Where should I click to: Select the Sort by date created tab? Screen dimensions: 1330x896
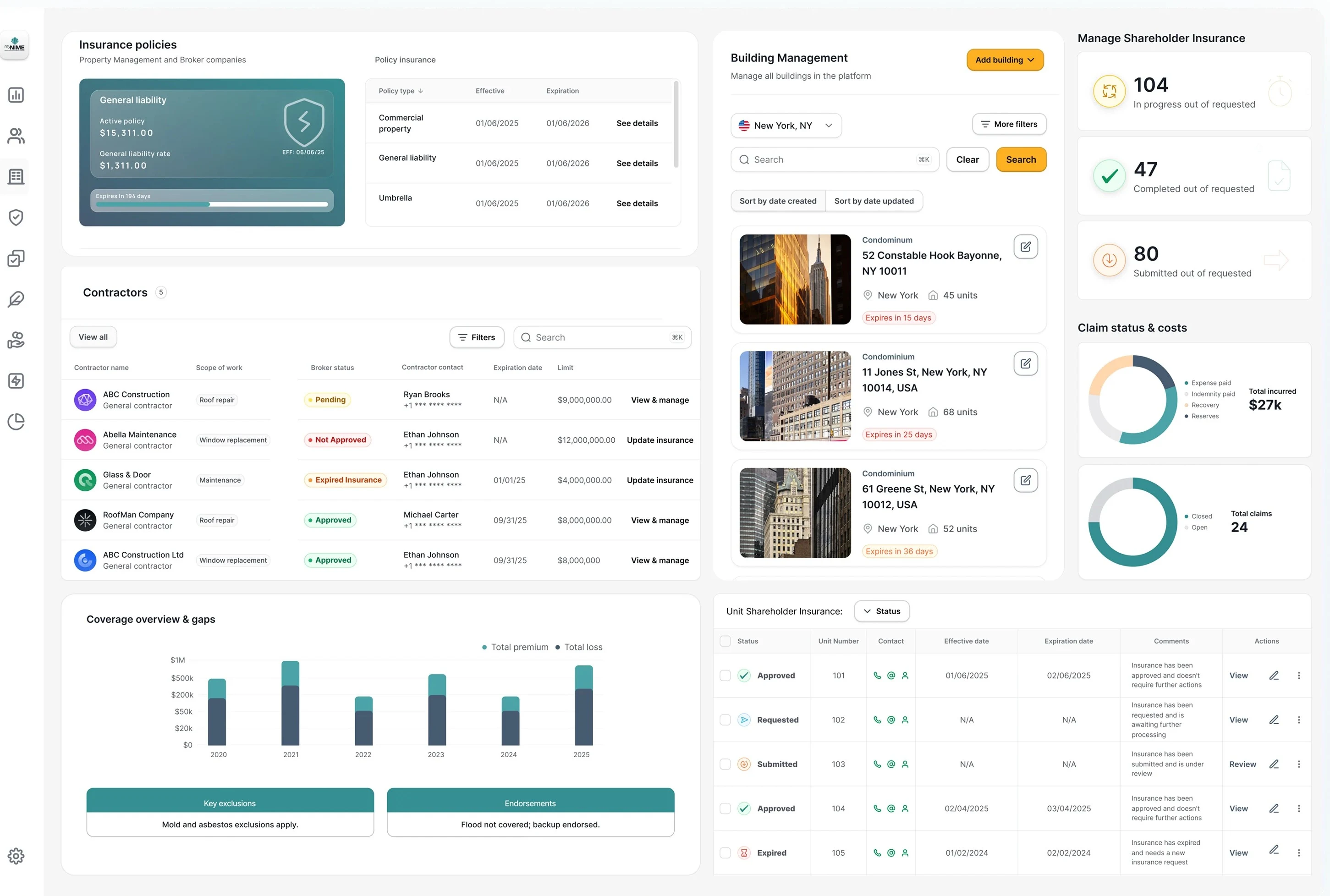pos(778,201)
